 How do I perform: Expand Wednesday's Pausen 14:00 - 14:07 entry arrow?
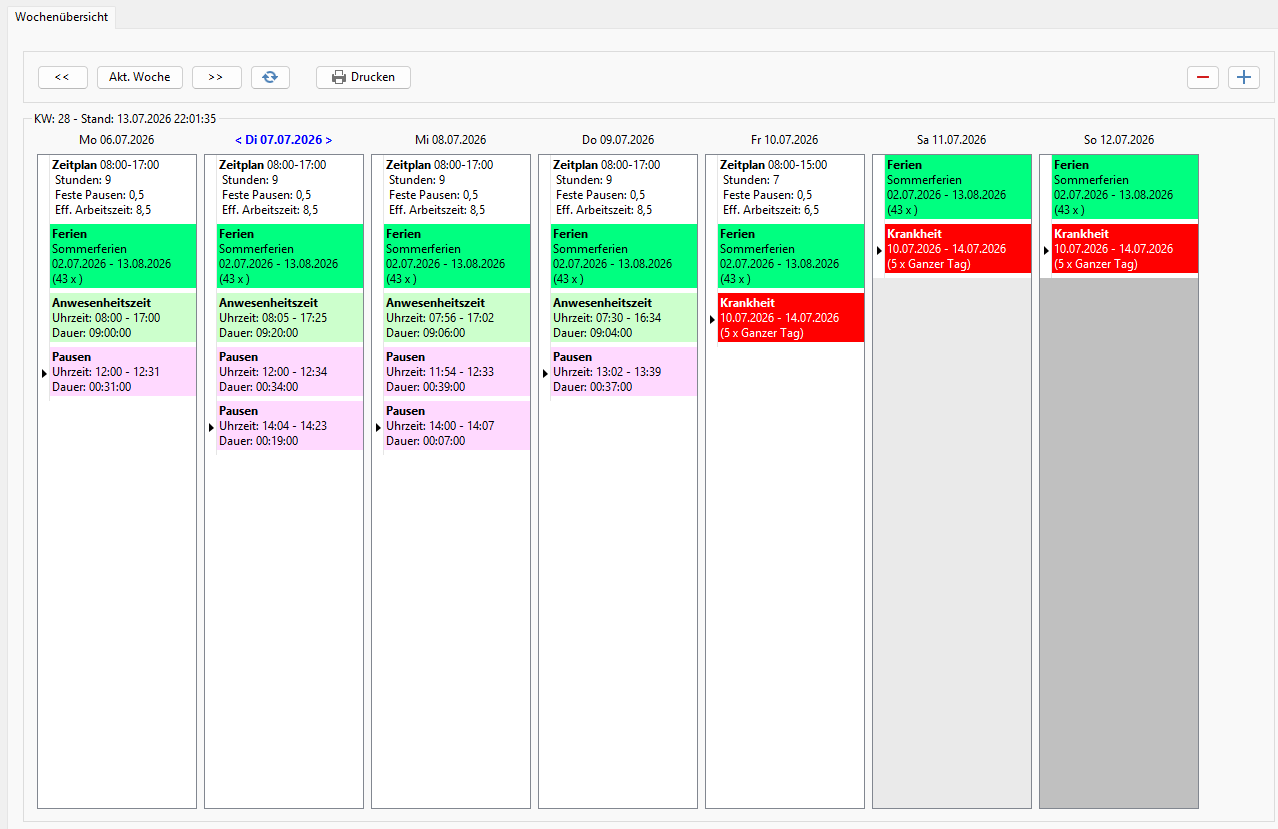tap(378, 427)
